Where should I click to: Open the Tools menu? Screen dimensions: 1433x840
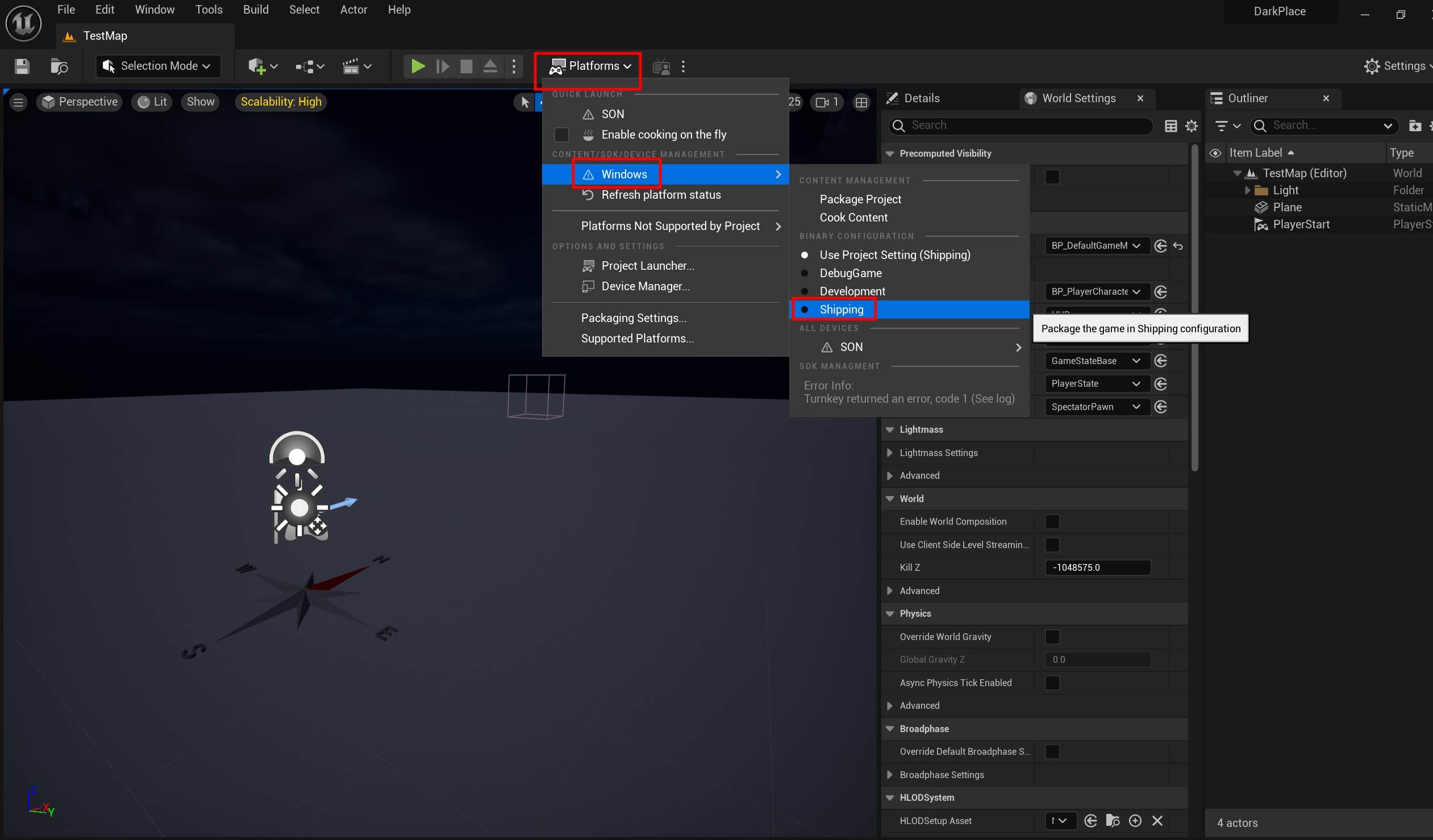tap(209, 10)
